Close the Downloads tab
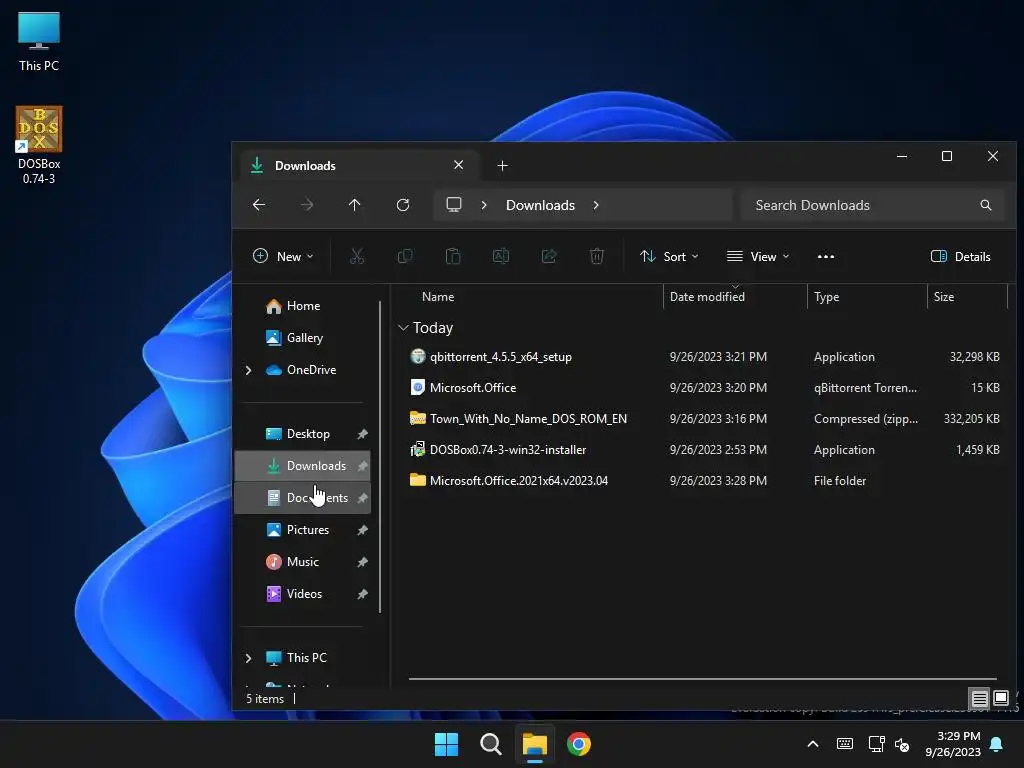1024x768 pixels. click(458, 165)
